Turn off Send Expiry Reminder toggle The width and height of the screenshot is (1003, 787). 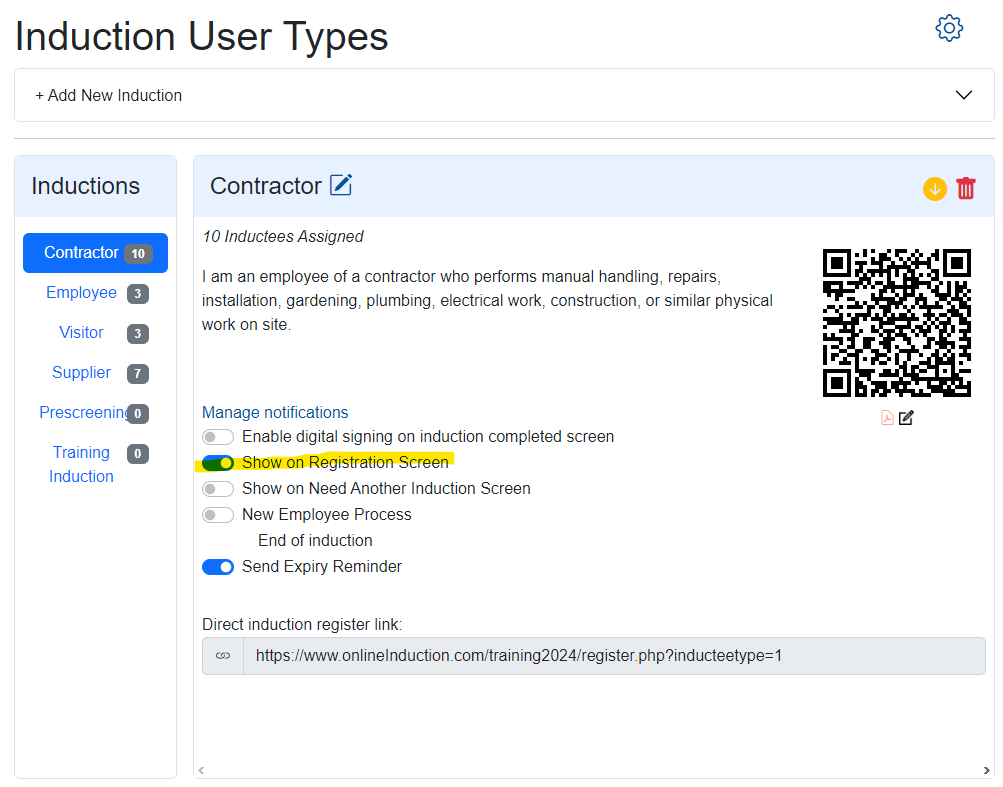pyautogui.click(x=218, y=567)
